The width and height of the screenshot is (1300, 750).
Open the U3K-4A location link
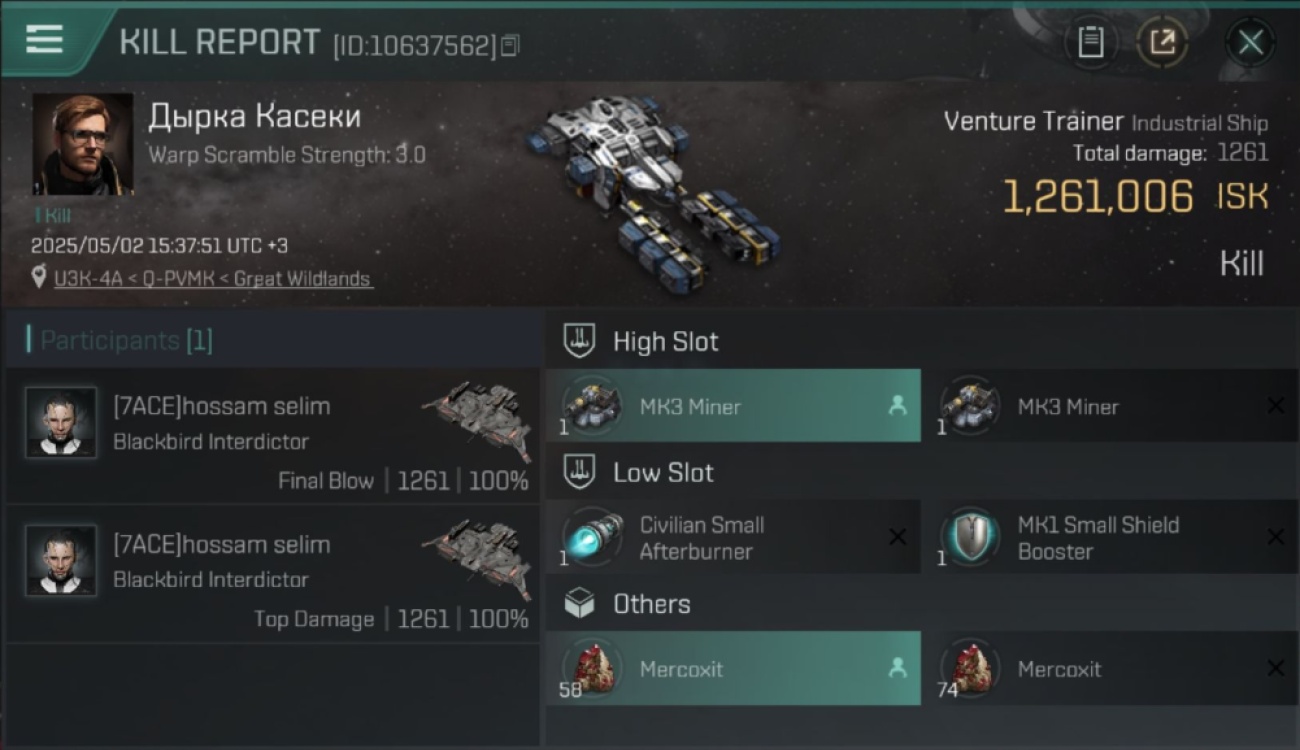click(x=214, y=279)
